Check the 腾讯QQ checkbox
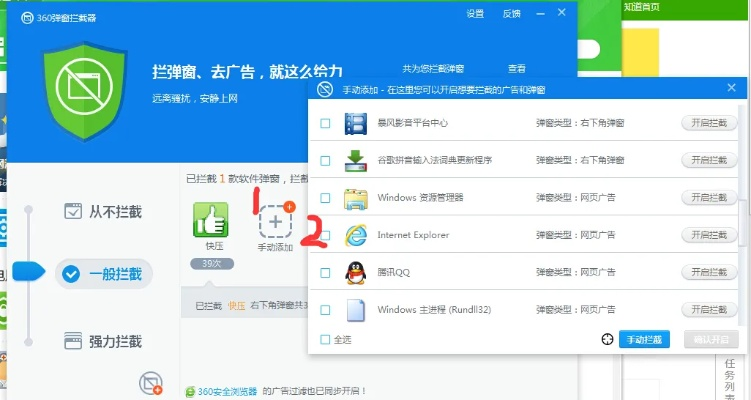The height and width of the screenshot is (400, 751). click(x=325, y=273)
